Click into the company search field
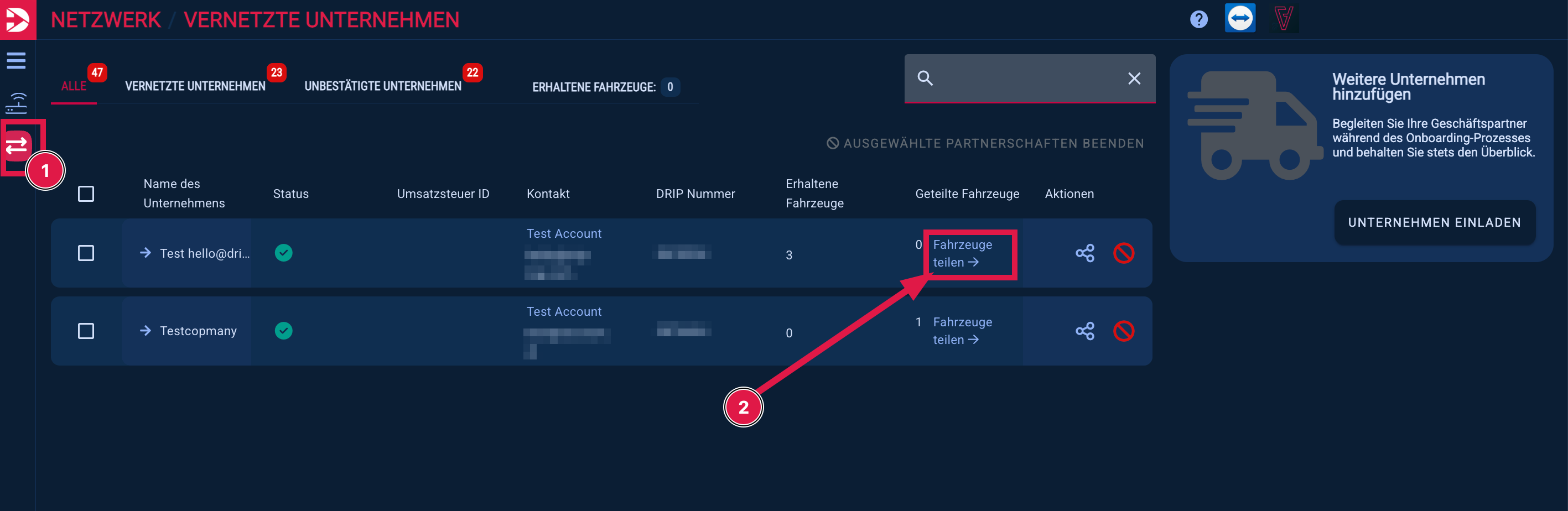This screenshot has height=511, width=1568. (x=1029, y=79)
